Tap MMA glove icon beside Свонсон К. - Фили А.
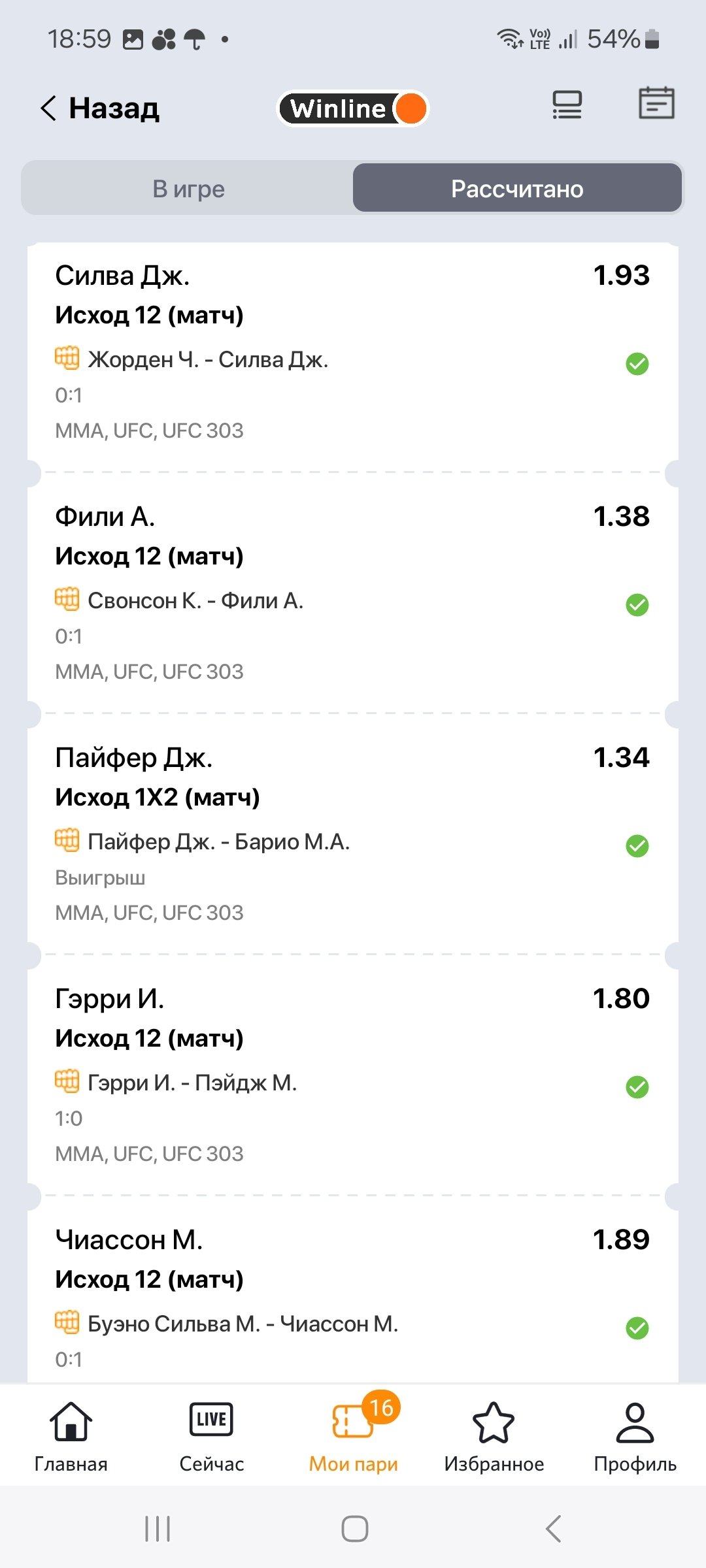Viewport: 706px width, 1568px height. 67,599
